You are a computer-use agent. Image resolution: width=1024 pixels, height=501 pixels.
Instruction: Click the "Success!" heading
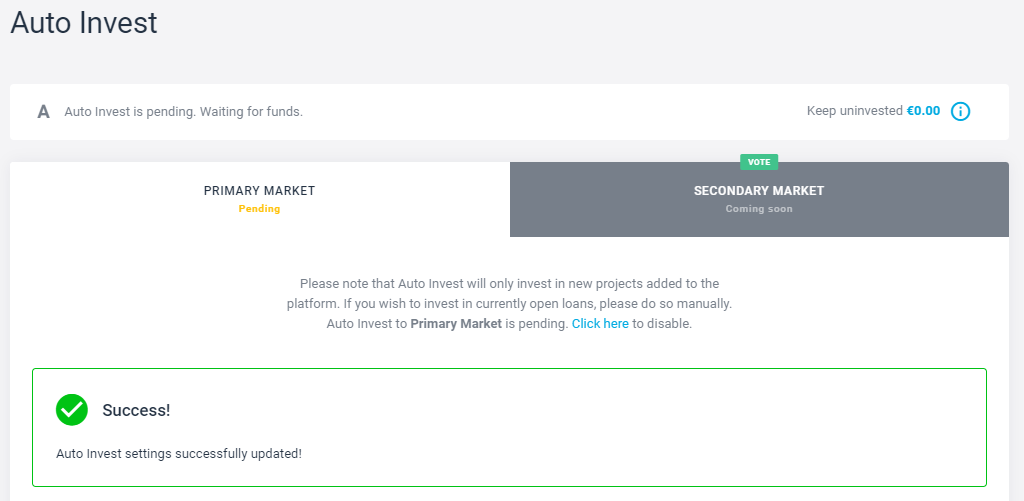click(136, 410)
